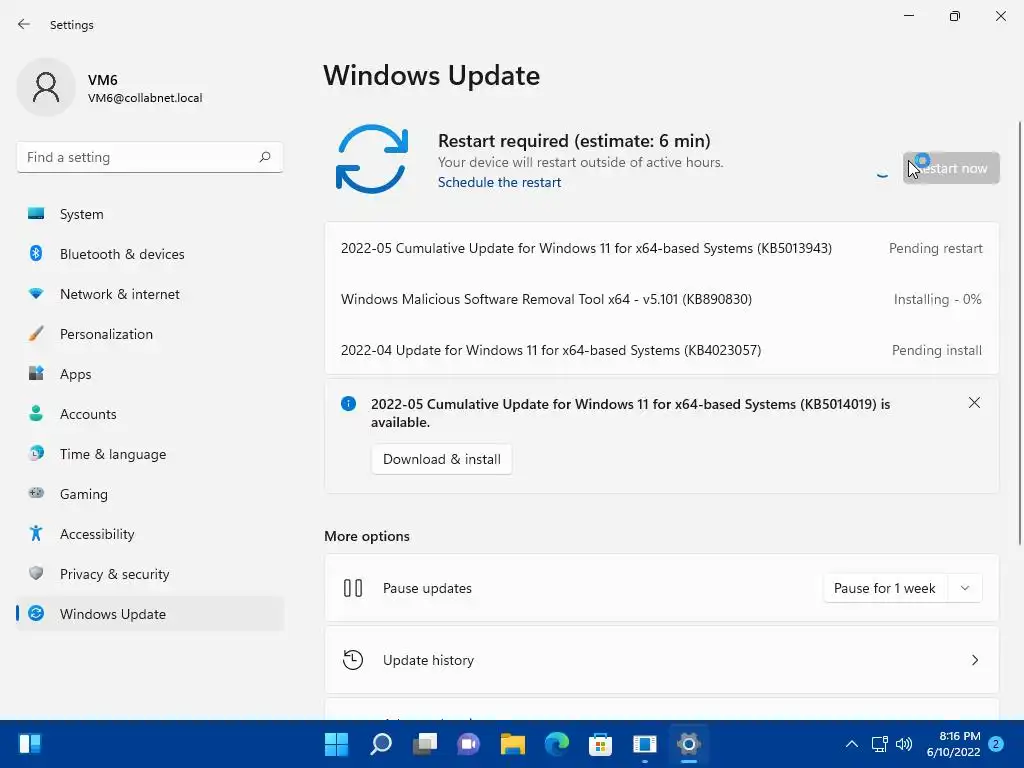Open Apps settings
Viewport: 1024px width, 768px height.
pos(150,374)
